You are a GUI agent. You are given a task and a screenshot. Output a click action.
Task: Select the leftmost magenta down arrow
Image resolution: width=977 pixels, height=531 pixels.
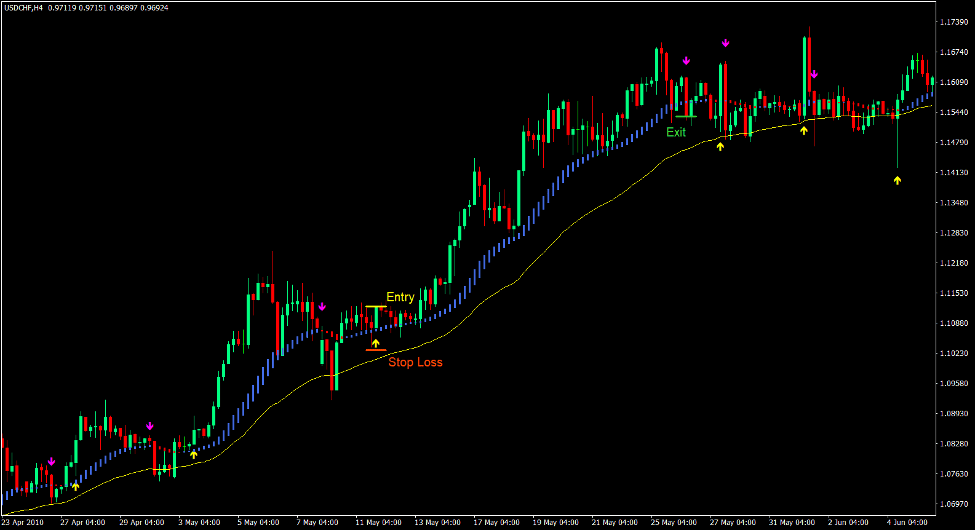51,462
